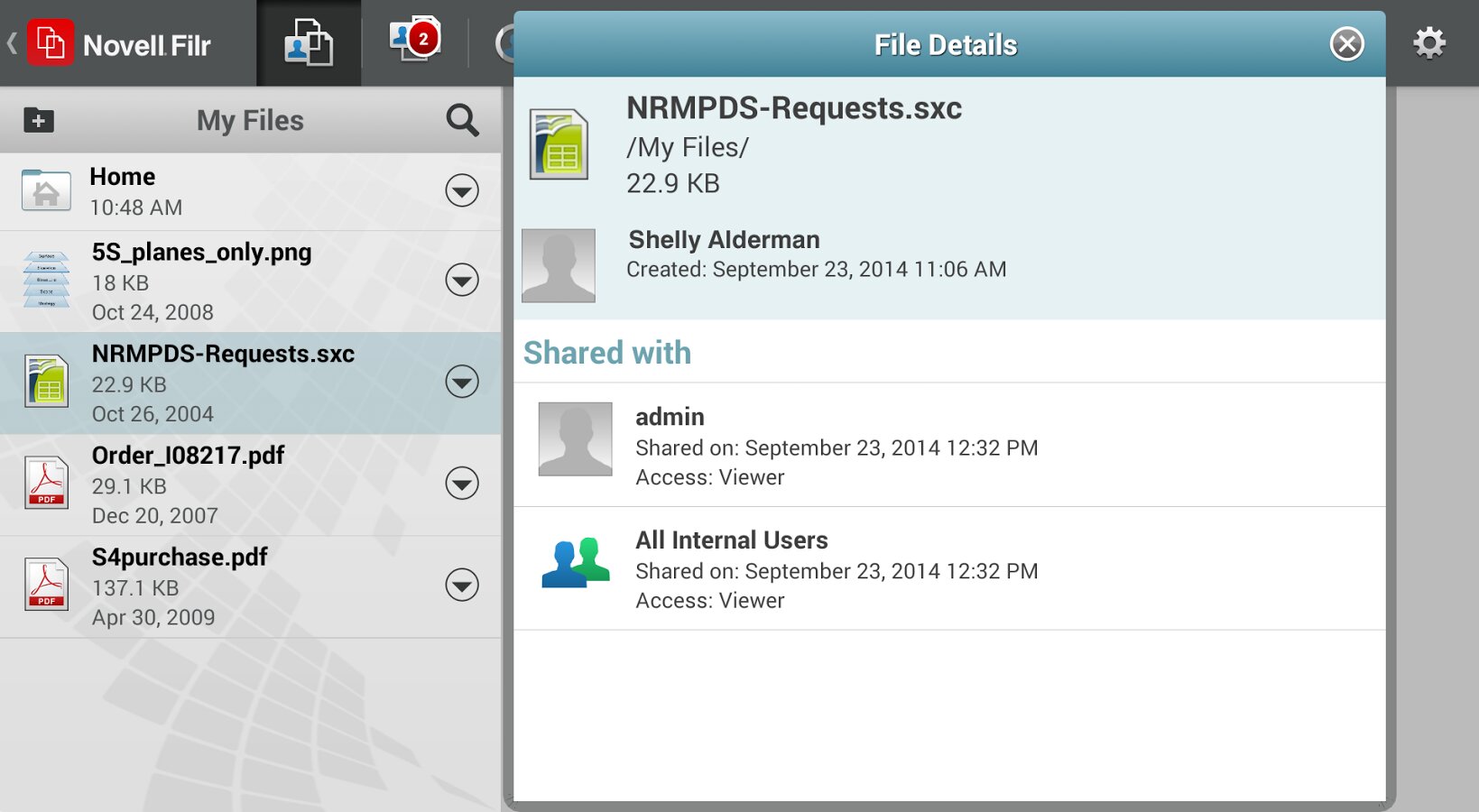Screen dimensions: 1479x812
Task: Expand actions for S4purchase.pdf
Action: (x=462, y=586)
